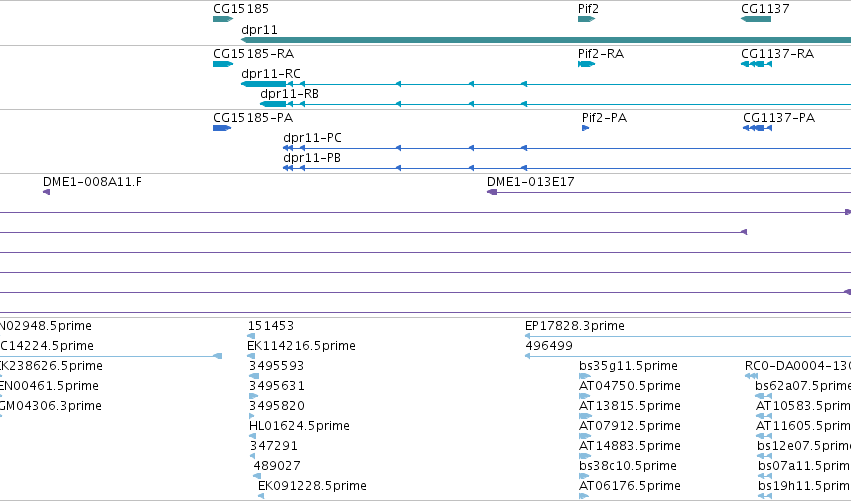Select the EK114216.5prime EST label
Viewport: 851px width, 501px height.
click(301, 346)
